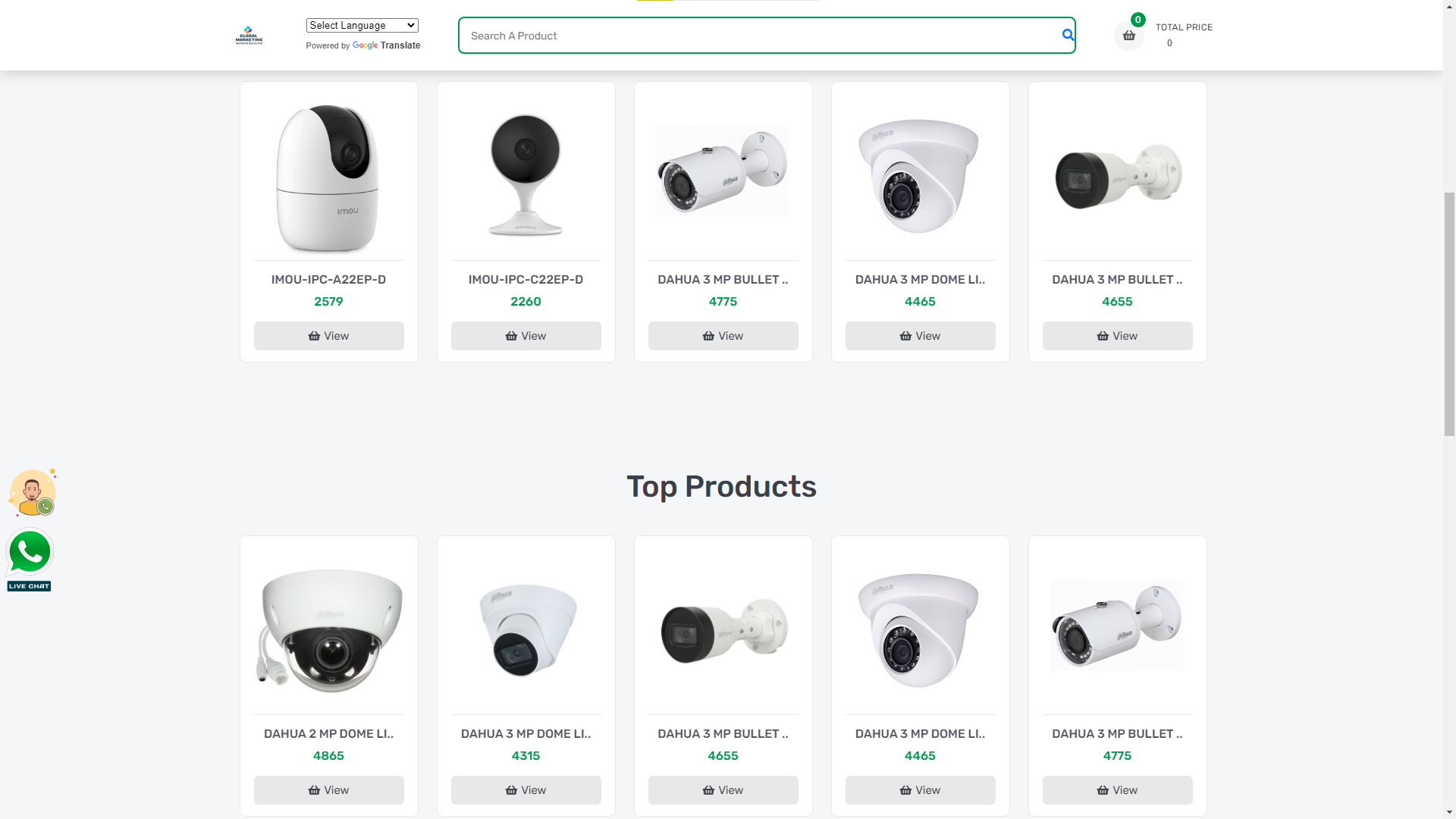Open the WhatsApp live chat icon
Viewport: 1456px width, 819px height.
tap(29, 559)
